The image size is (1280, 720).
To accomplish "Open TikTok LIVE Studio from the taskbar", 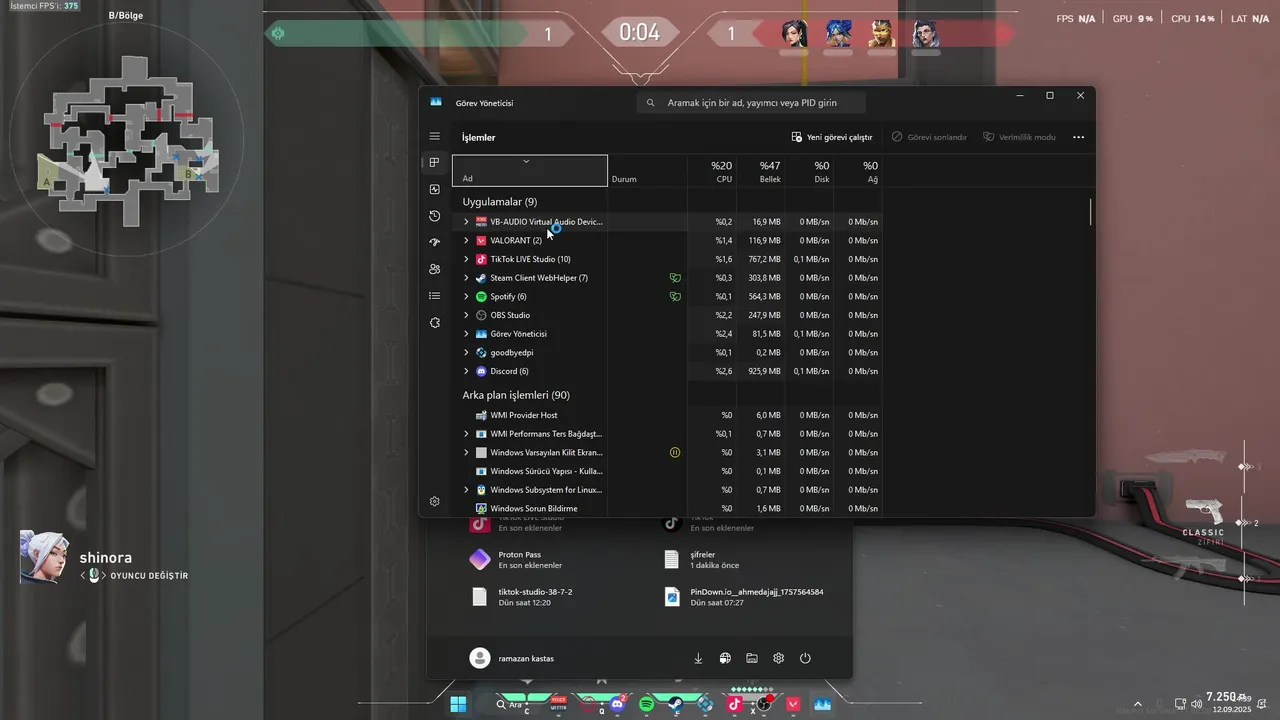I will click(734, 704).
